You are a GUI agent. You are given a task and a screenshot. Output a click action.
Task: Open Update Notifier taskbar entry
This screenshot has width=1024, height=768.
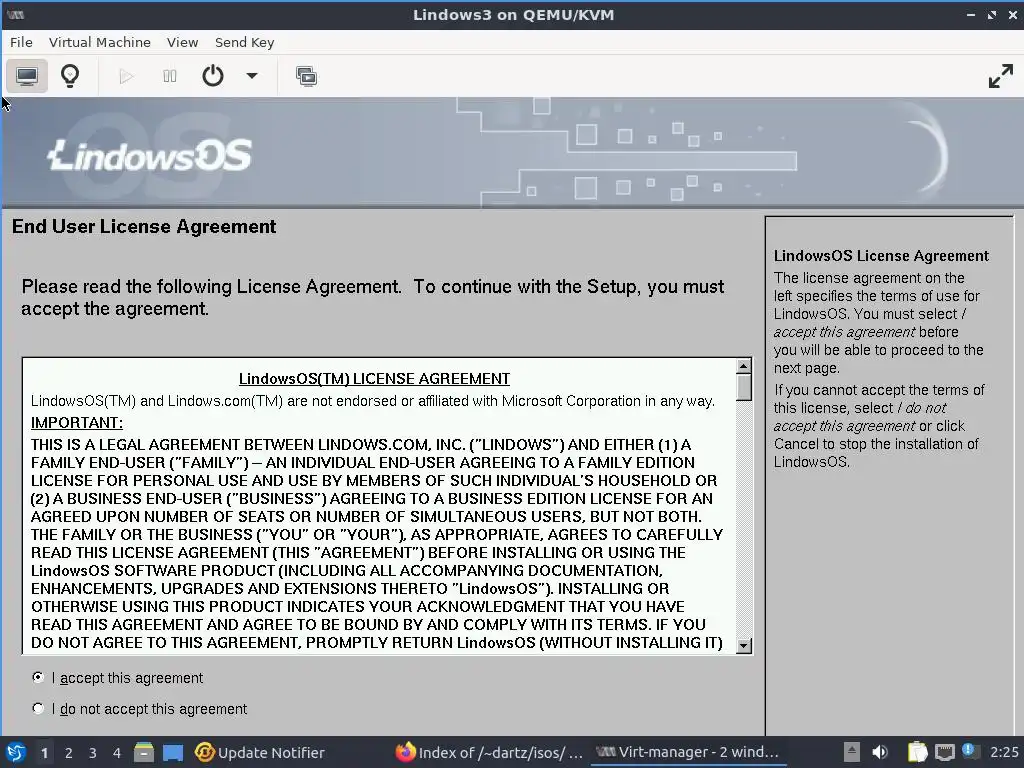[x=260, y=752]
